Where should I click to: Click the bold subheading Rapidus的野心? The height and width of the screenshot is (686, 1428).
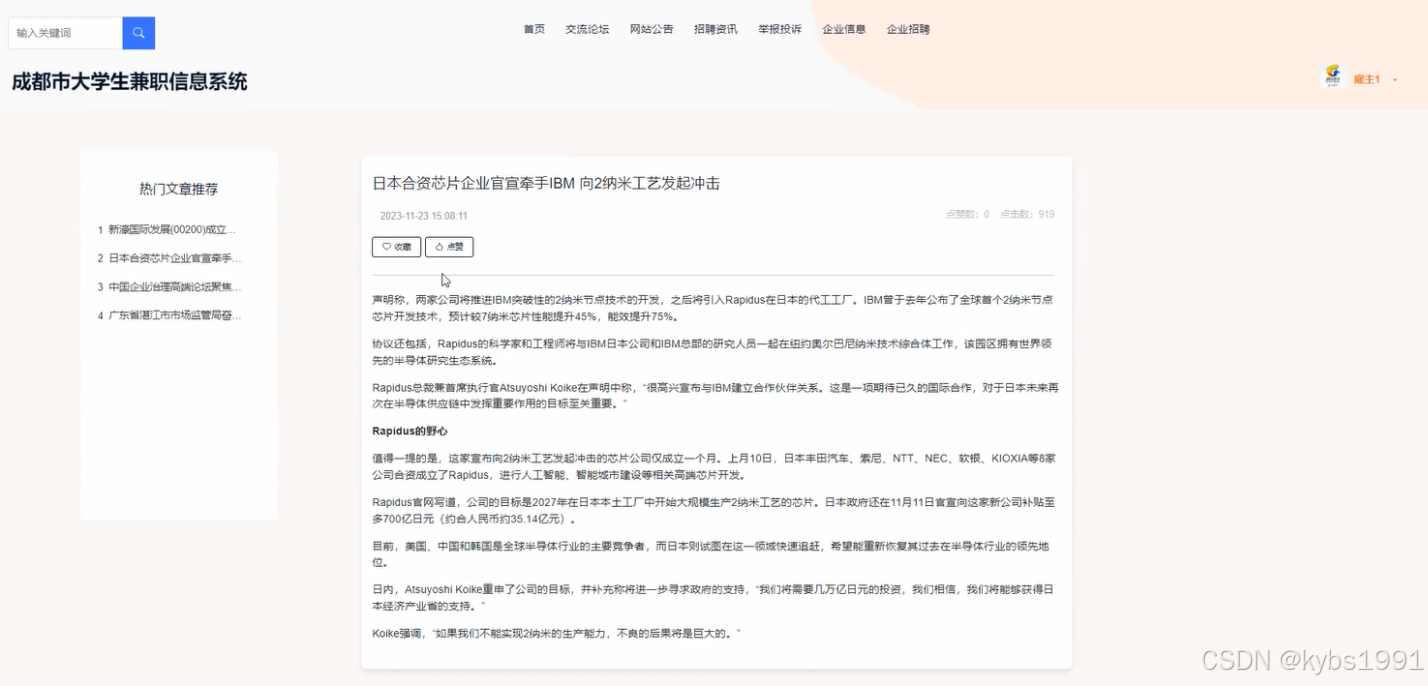click(x=410, y=431)
